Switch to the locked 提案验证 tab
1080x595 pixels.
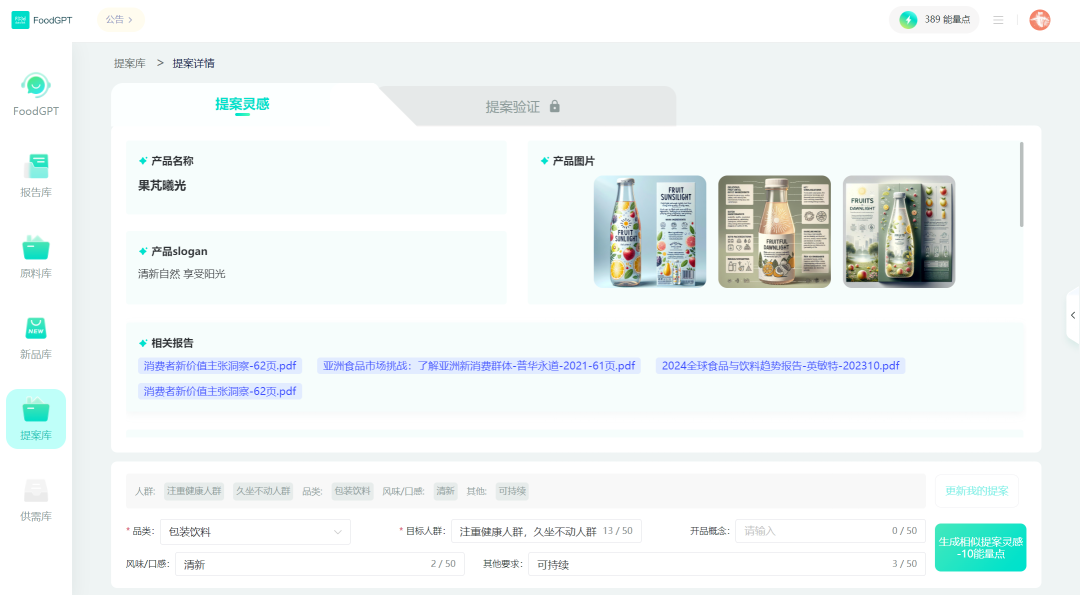coord(523,106)
